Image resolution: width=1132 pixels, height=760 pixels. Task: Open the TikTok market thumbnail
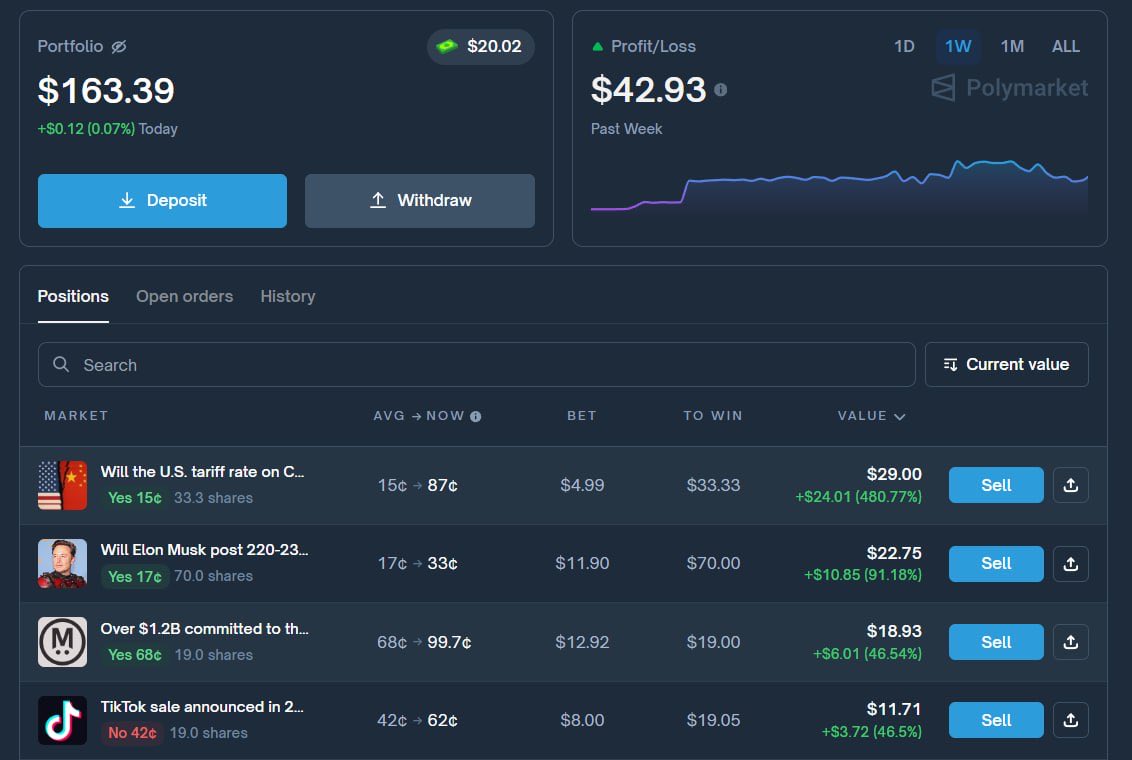(63, 720)
